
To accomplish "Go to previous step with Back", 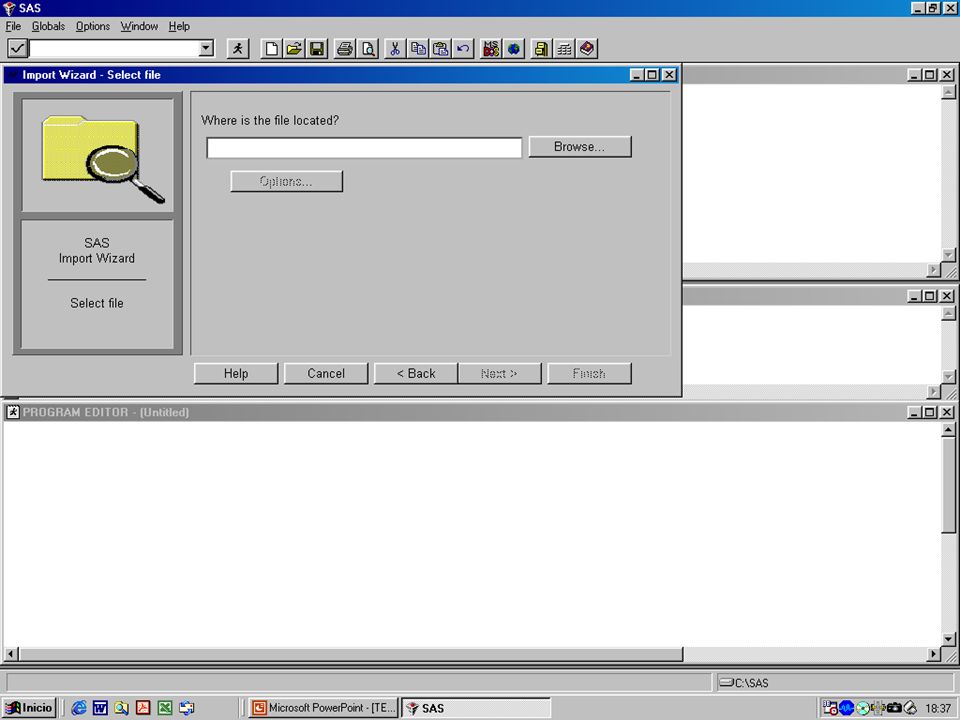I will coord(416,373).
